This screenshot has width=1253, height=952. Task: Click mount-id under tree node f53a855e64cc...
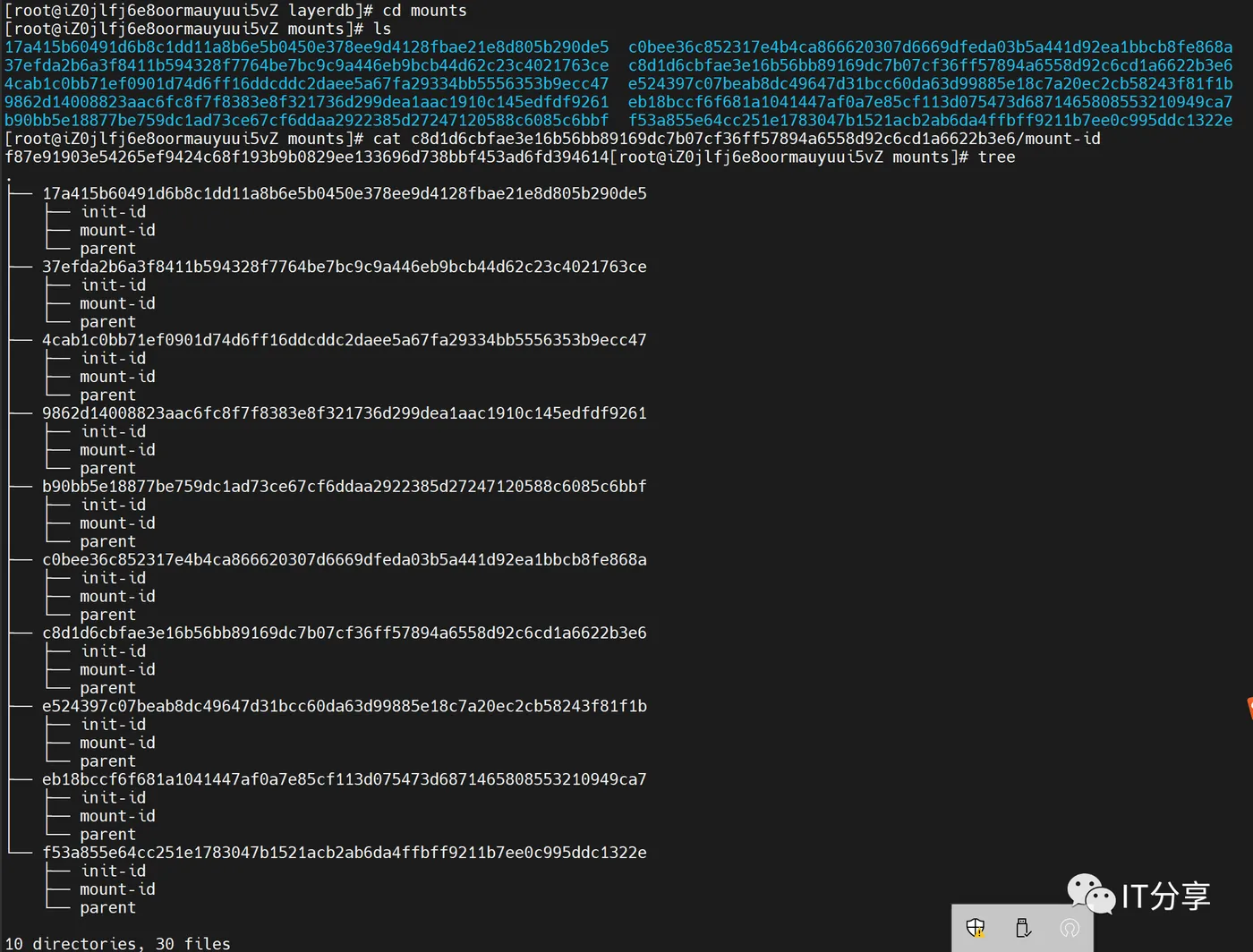[117, 889]
